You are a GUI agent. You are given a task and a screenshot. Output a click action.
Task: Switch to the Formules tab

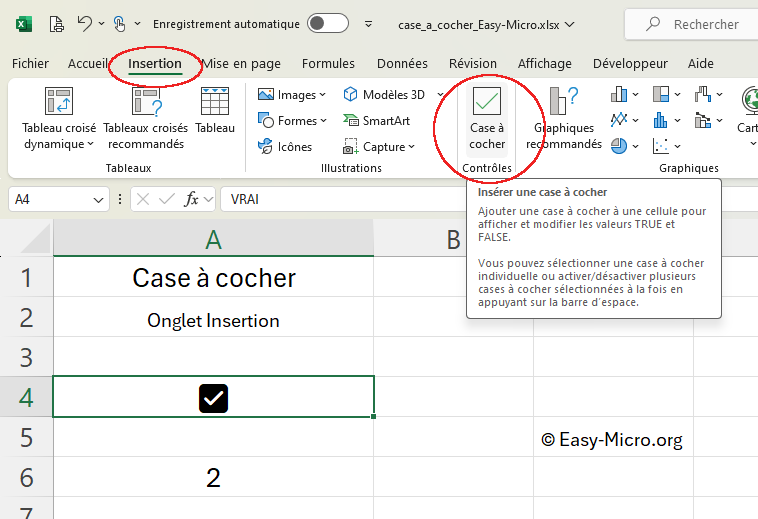click(x=328, y=63)
